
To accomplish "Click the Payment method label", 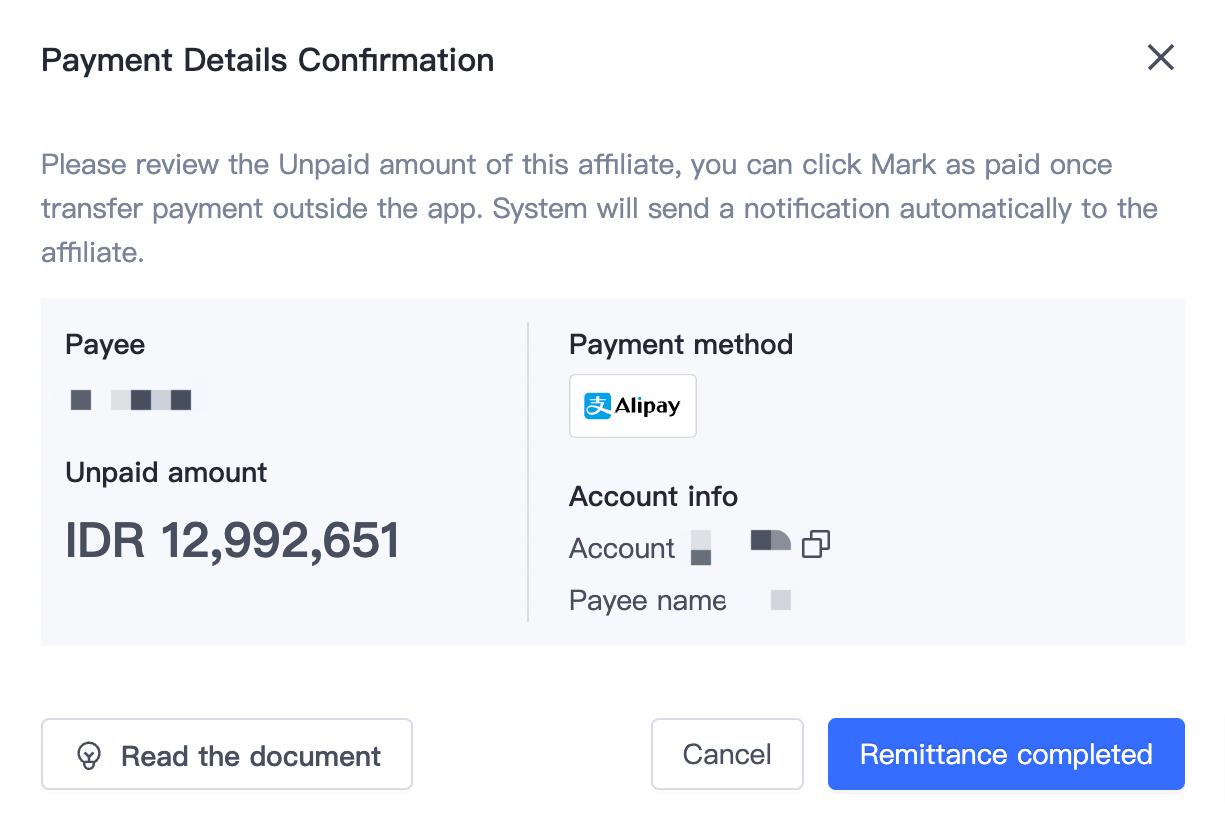I will click(x=680, y=345).
